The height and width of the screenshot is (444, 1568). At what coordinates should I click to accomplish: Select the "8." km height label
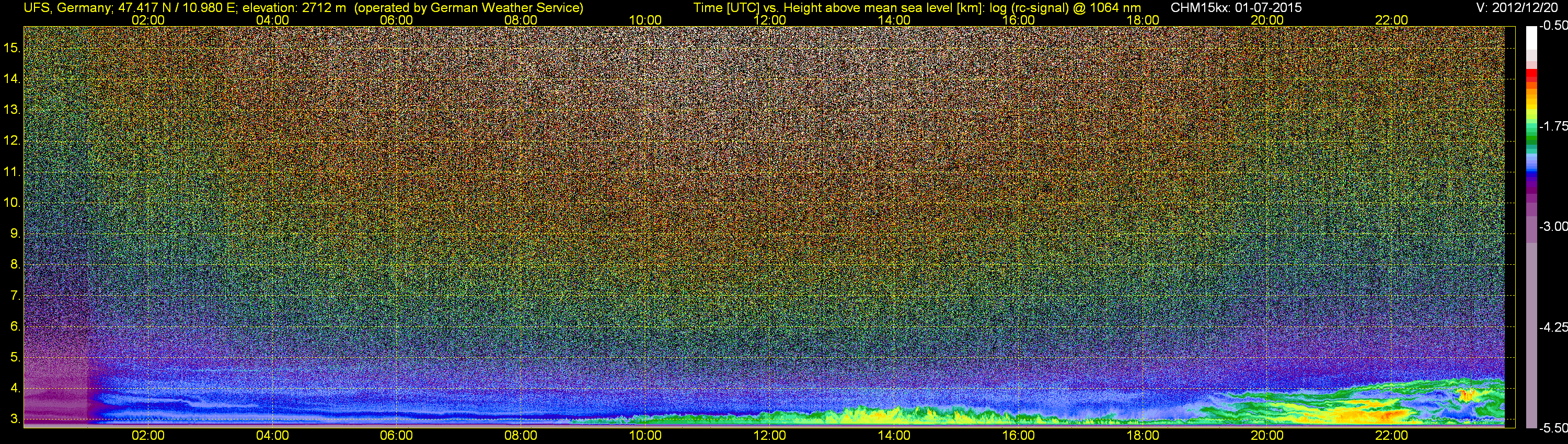click(x=15, y=265)
